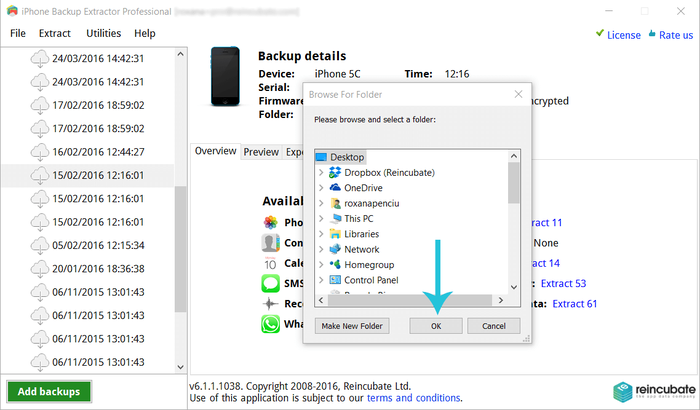Click the folder tree scroll right arrow
700x410 pixels.
coord(501,300)
